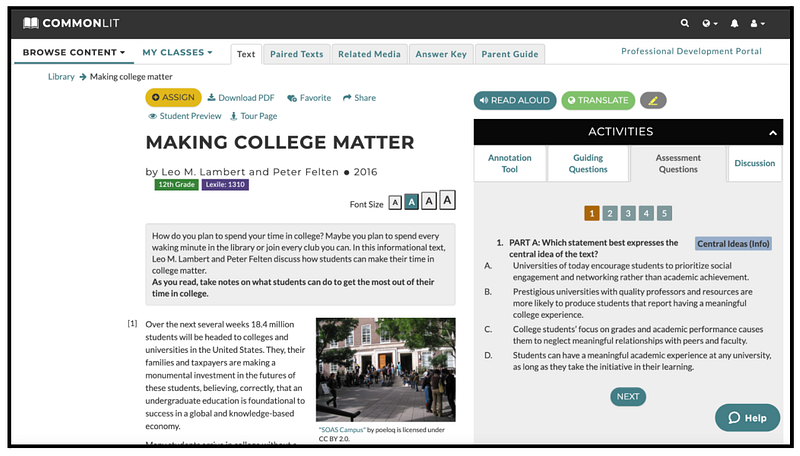This screenshot has width=800, height=456.
Task: Click paragraph marker [1]
Action: pos(132,324)
